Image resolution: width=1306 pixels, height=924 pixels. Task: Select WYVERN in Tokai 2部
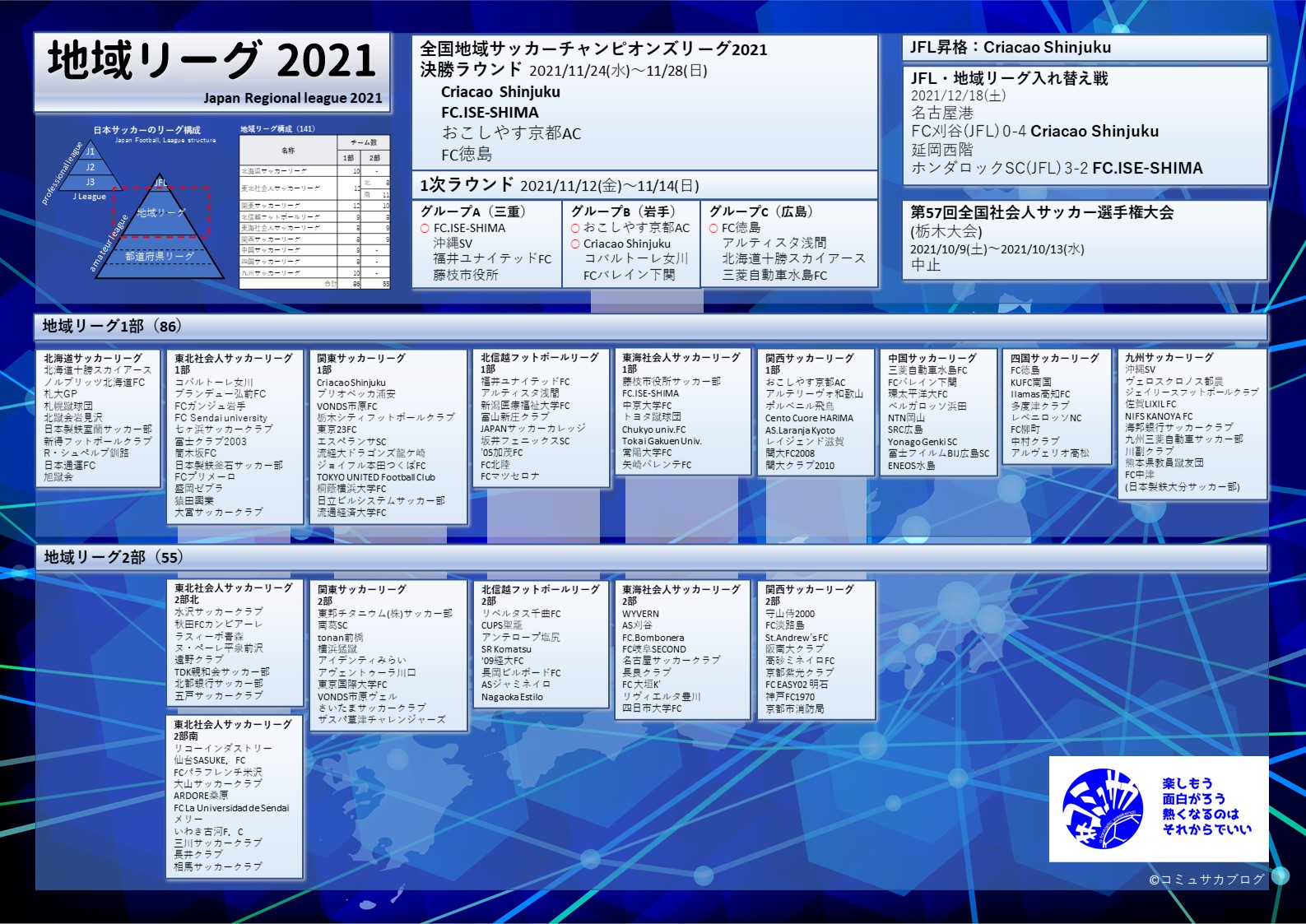(x=640, y=614)
